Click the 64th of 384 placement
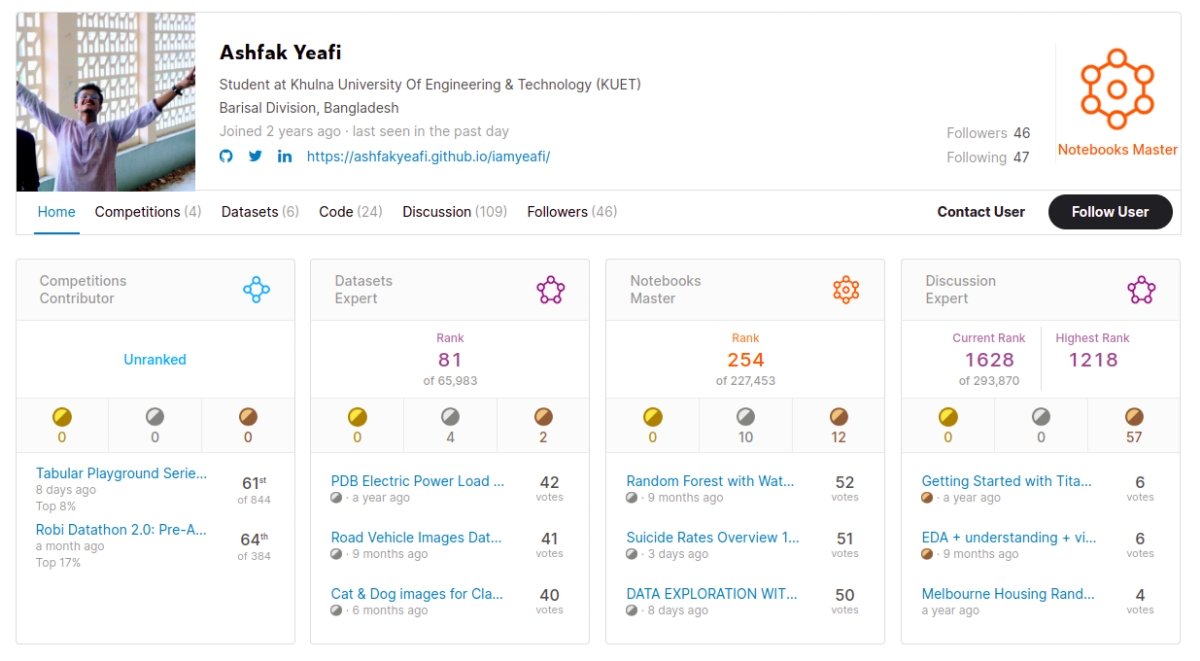 point(254,546)
